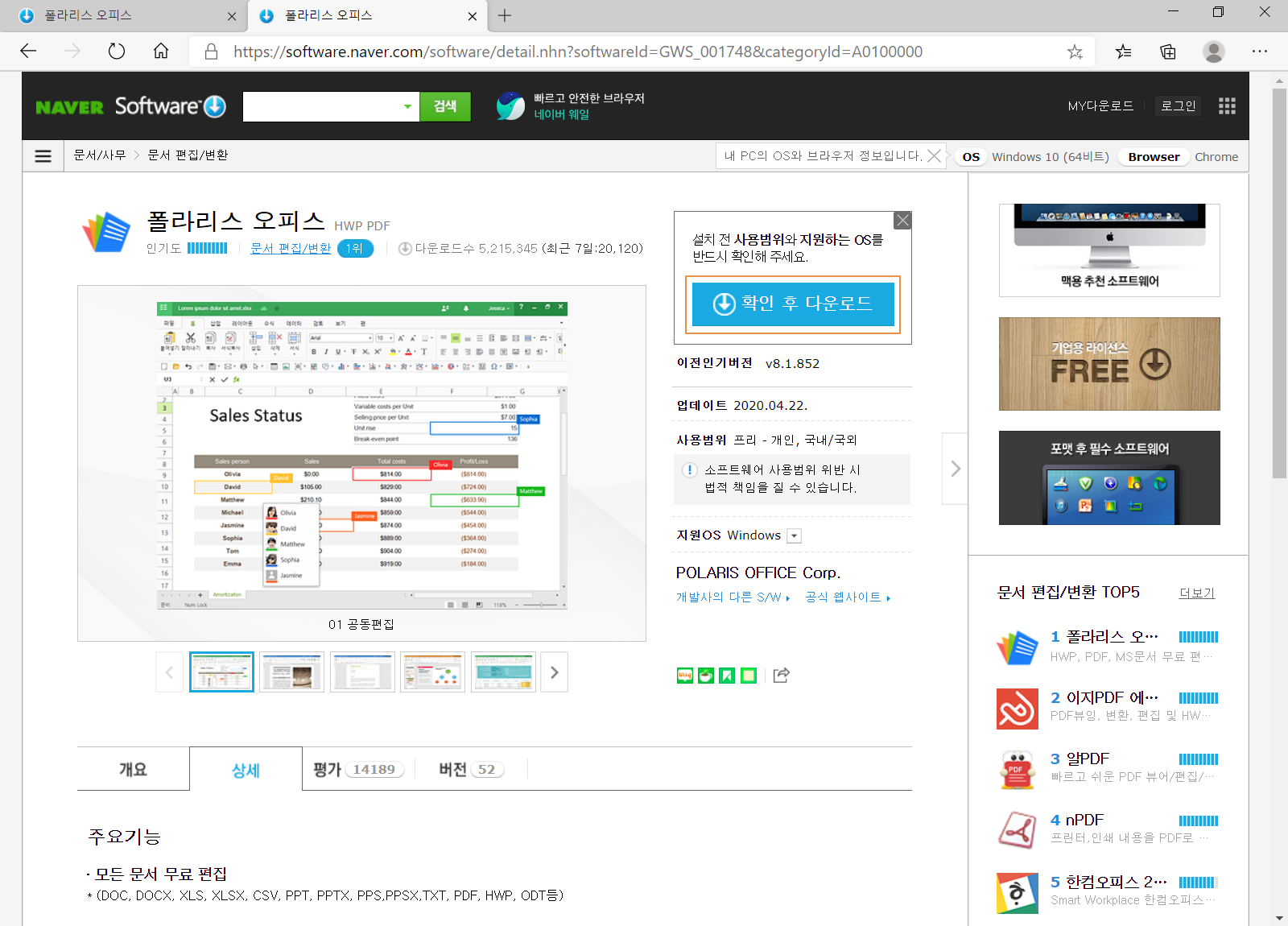
Task: Expand the side panel arrow
Action: click(x=956, y=469)
